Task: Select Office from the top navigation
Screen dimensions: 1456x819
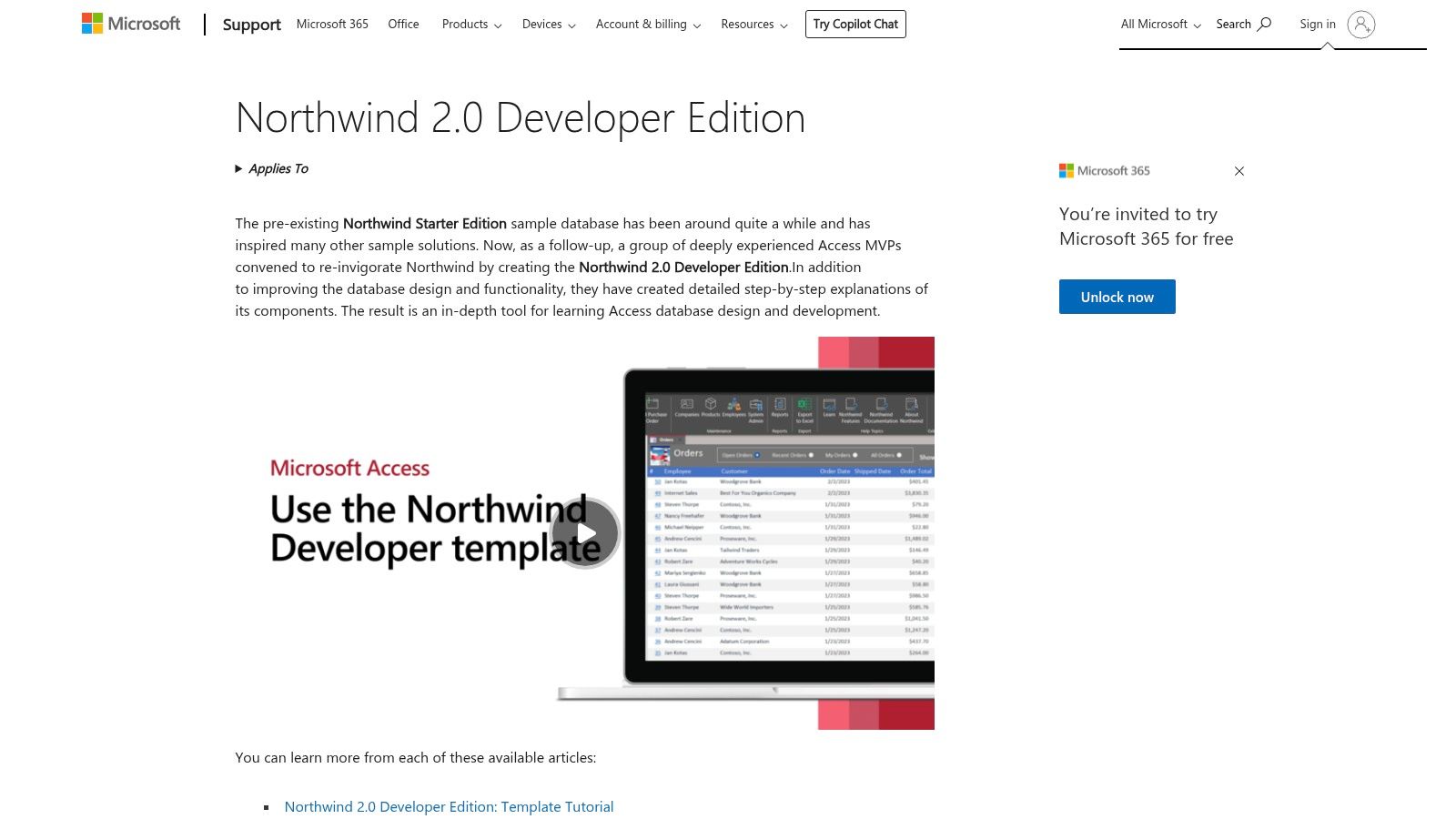Action: coord(402,25)
